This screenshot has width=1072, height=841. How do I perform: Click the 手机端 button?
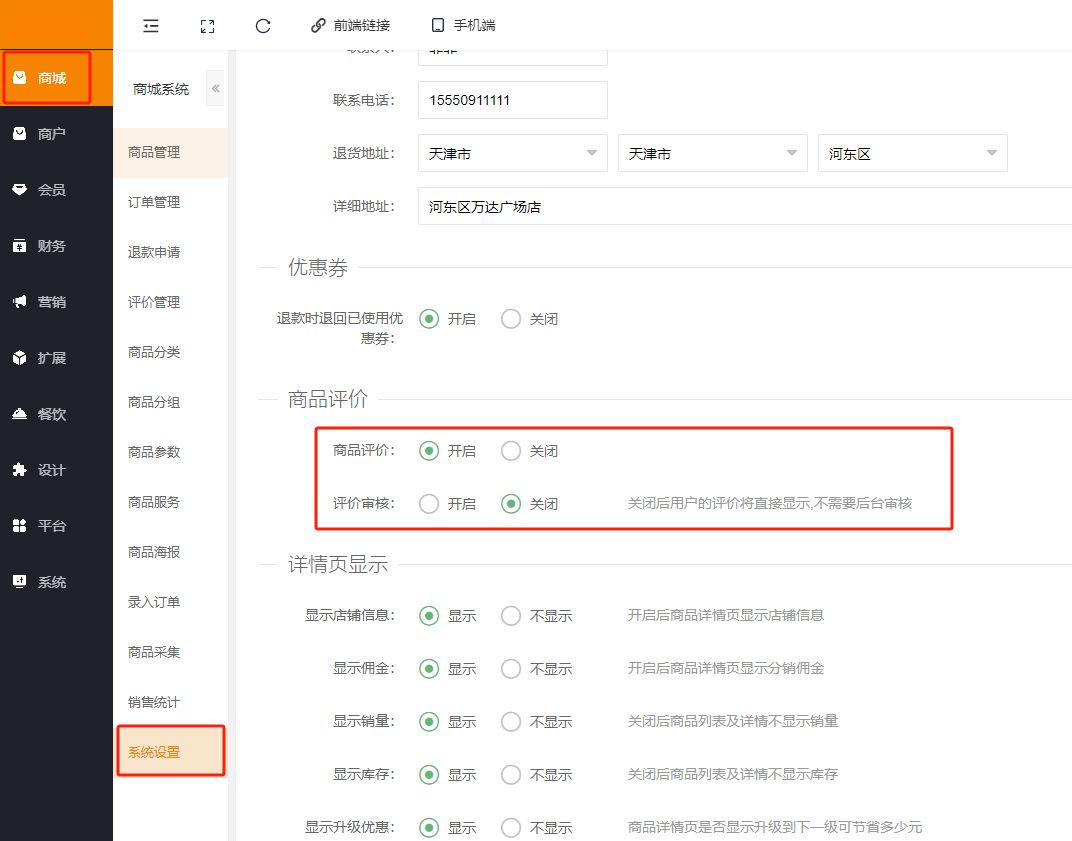click(x=463, y=26)
